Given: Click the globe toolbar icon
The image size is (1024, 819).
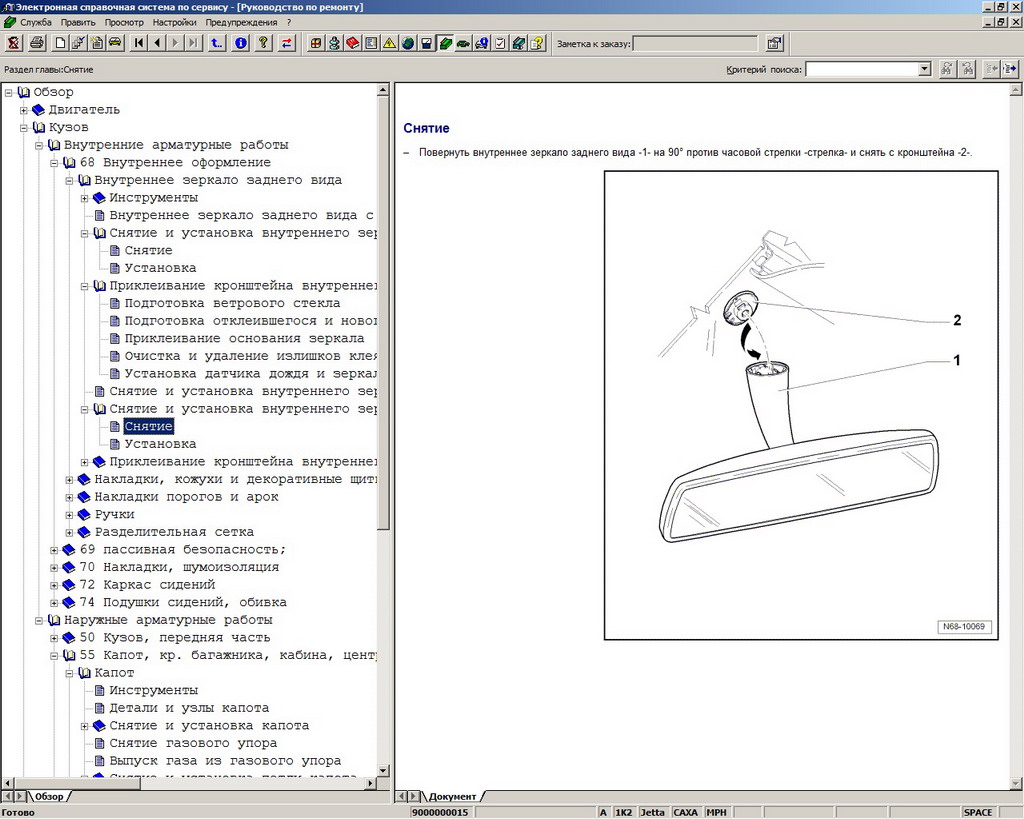Looking at the screenshot, I should tap(408, 44).
